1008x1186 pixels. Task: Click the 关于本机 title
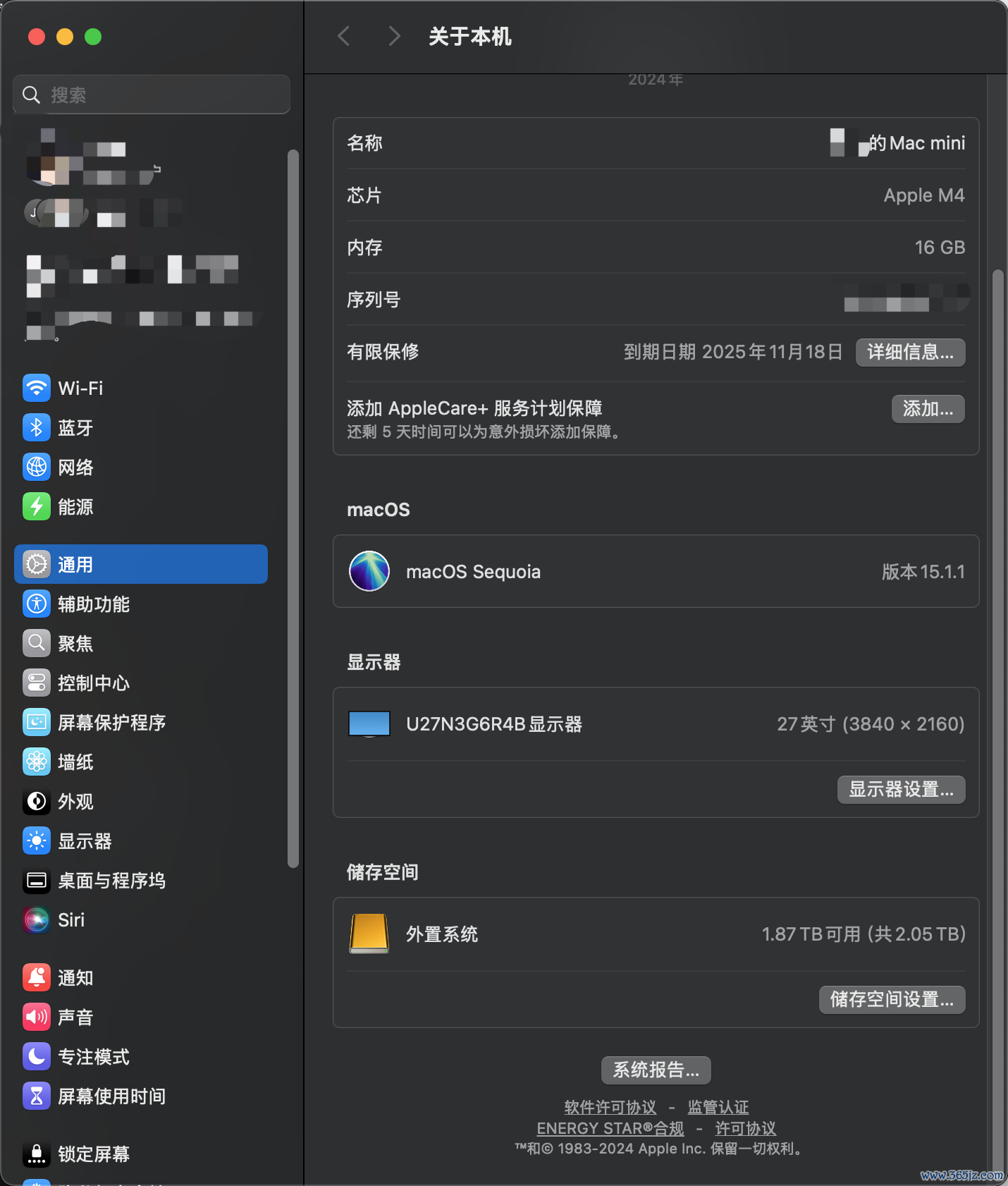coord(470,37)
